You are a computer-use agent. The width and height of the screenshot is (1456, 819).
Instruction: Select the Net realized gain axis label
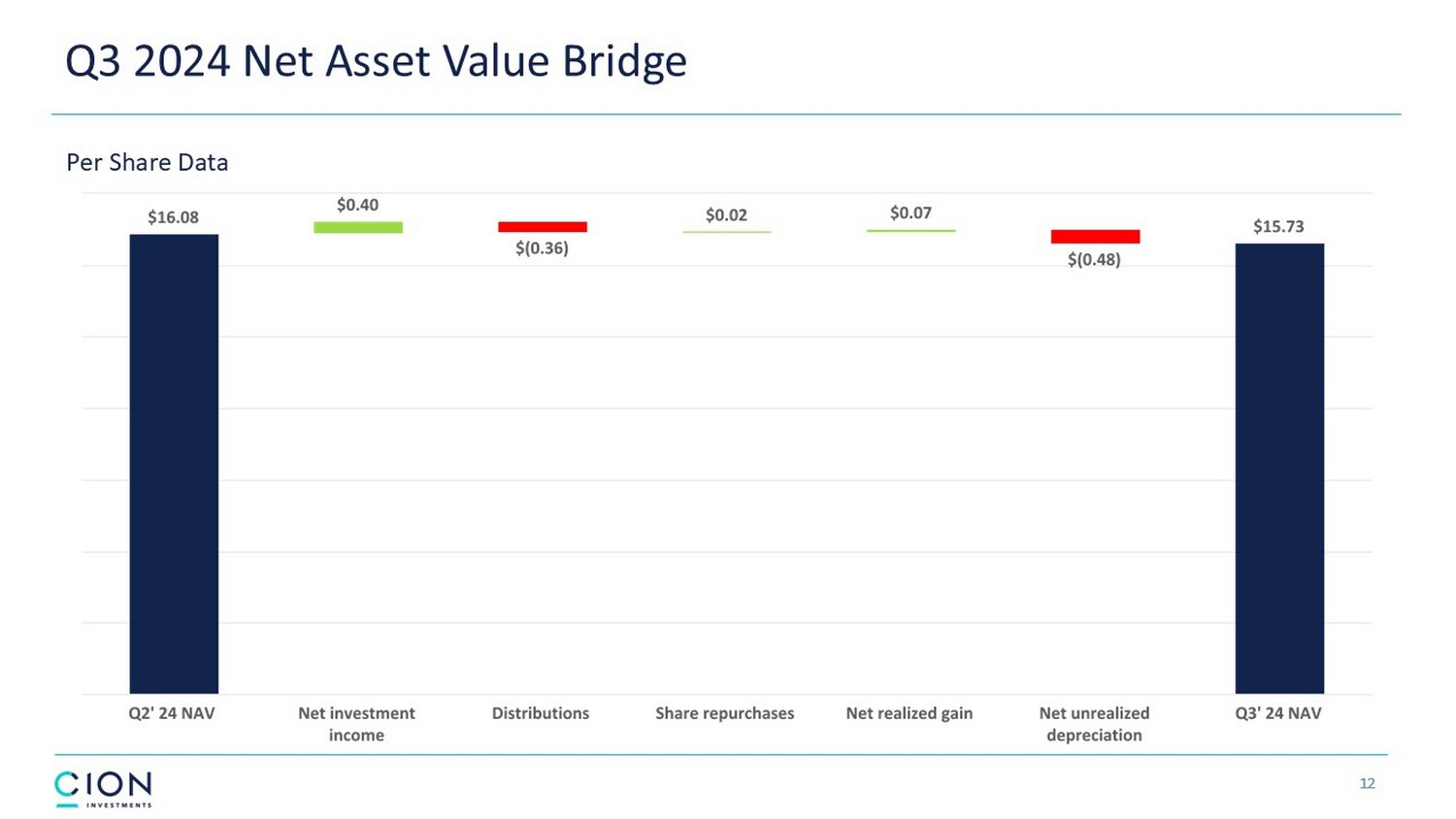(909, 713)
